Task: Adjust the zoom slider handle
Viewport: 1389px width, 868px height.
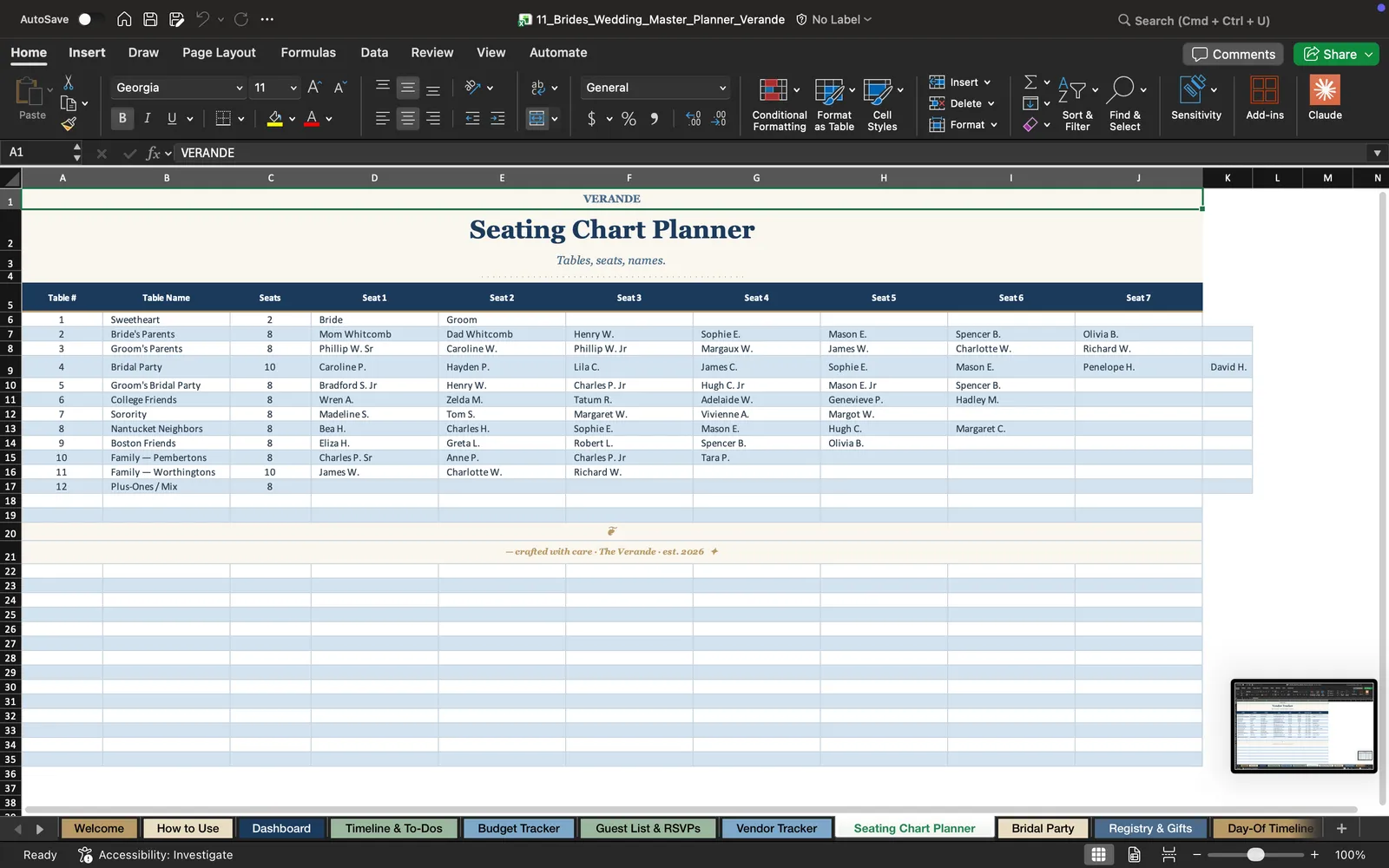Action: (1255, 855)
